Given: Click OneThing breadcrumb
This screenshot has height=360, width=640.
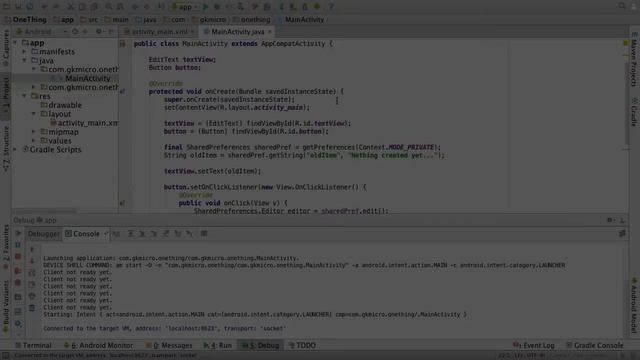Looking at the screenshot, I should click(25, 20).
